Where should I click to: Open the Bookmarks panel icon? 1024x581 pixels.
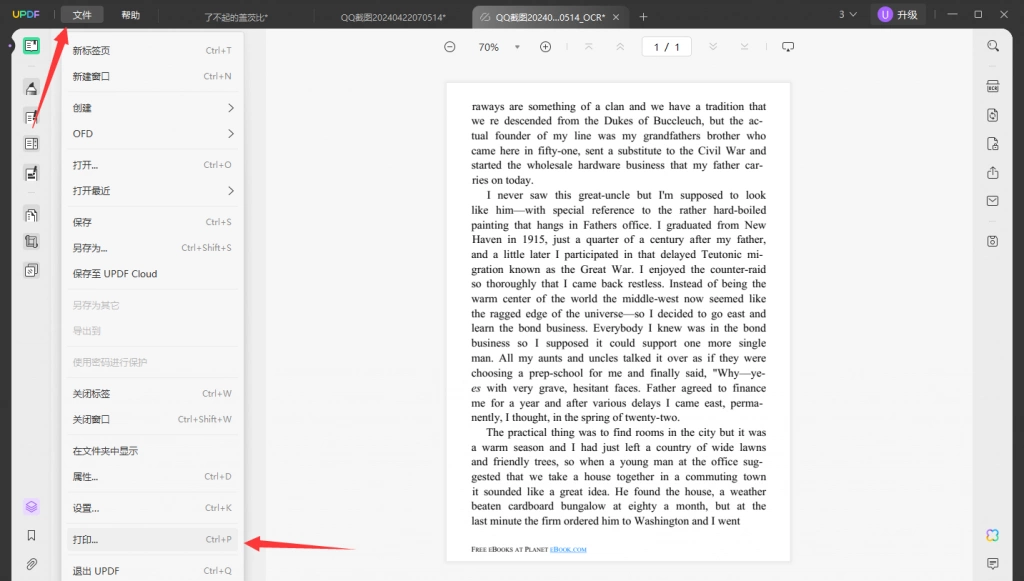click(31, 535)
